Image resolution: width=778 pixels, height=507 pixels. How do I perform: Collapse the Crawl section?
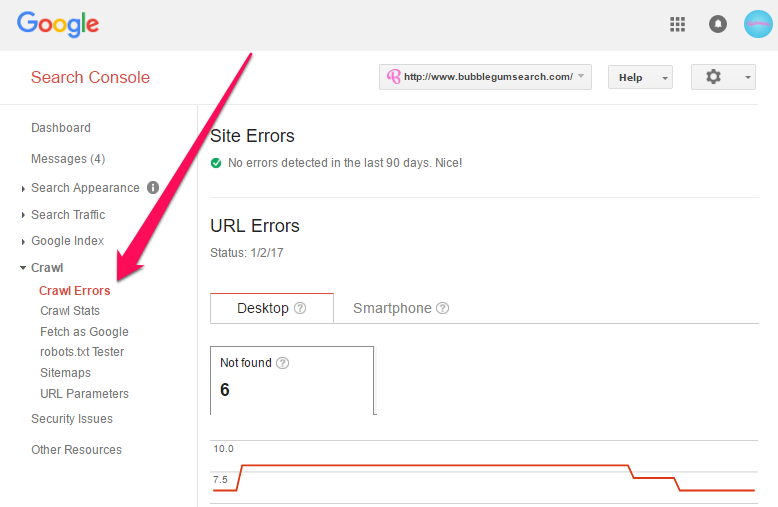point(23,268)
